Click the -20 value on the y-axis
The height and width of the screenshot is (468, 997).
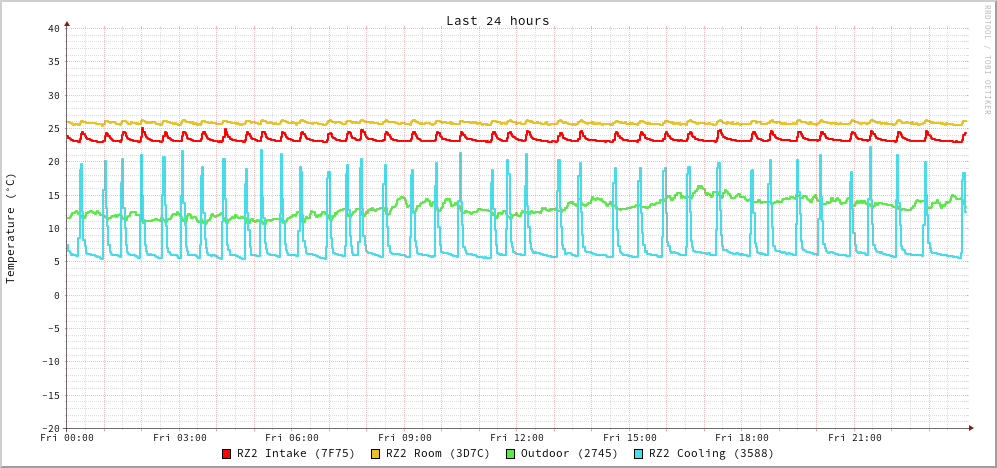(50, 429)
